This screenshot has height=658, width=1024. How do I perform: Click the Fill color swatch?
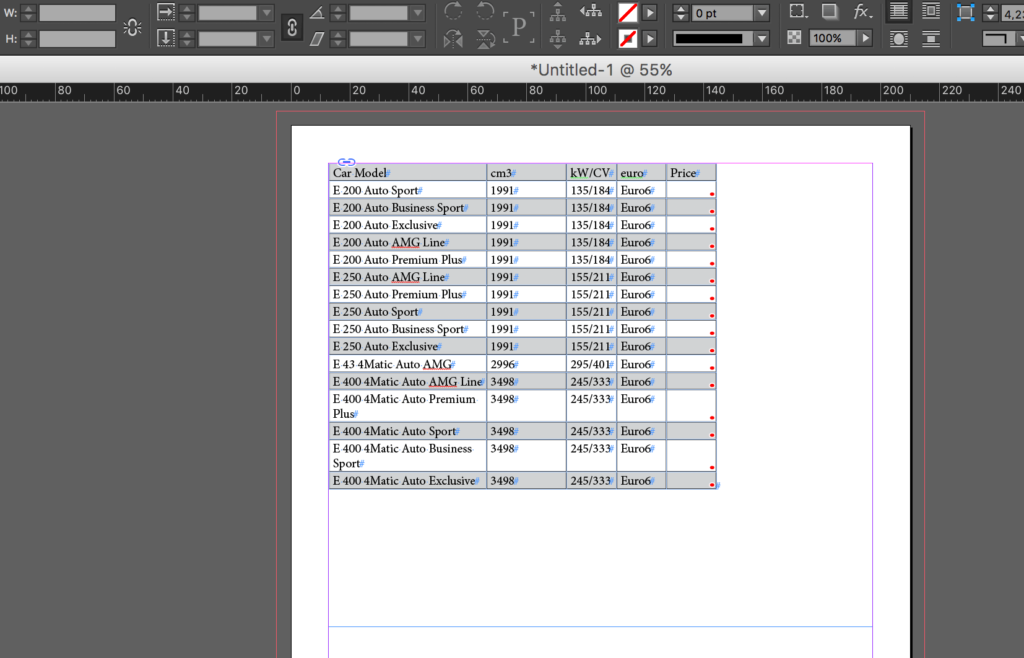click(628, 12)
